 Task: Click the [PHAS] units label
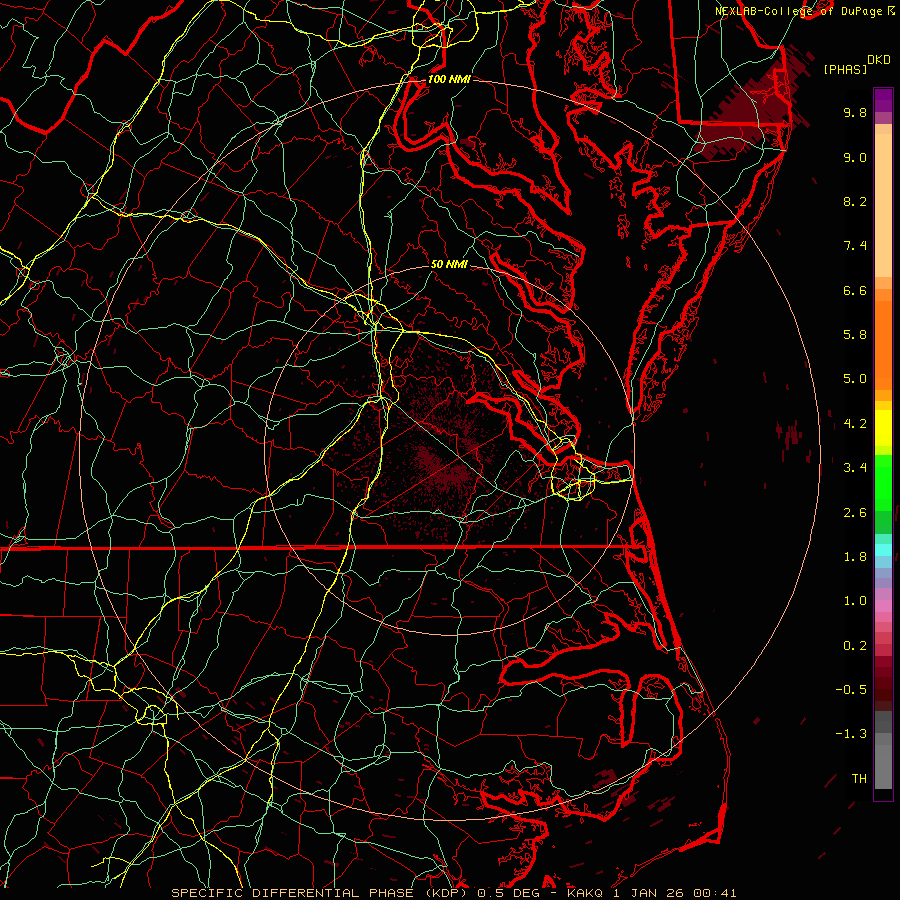845,69
